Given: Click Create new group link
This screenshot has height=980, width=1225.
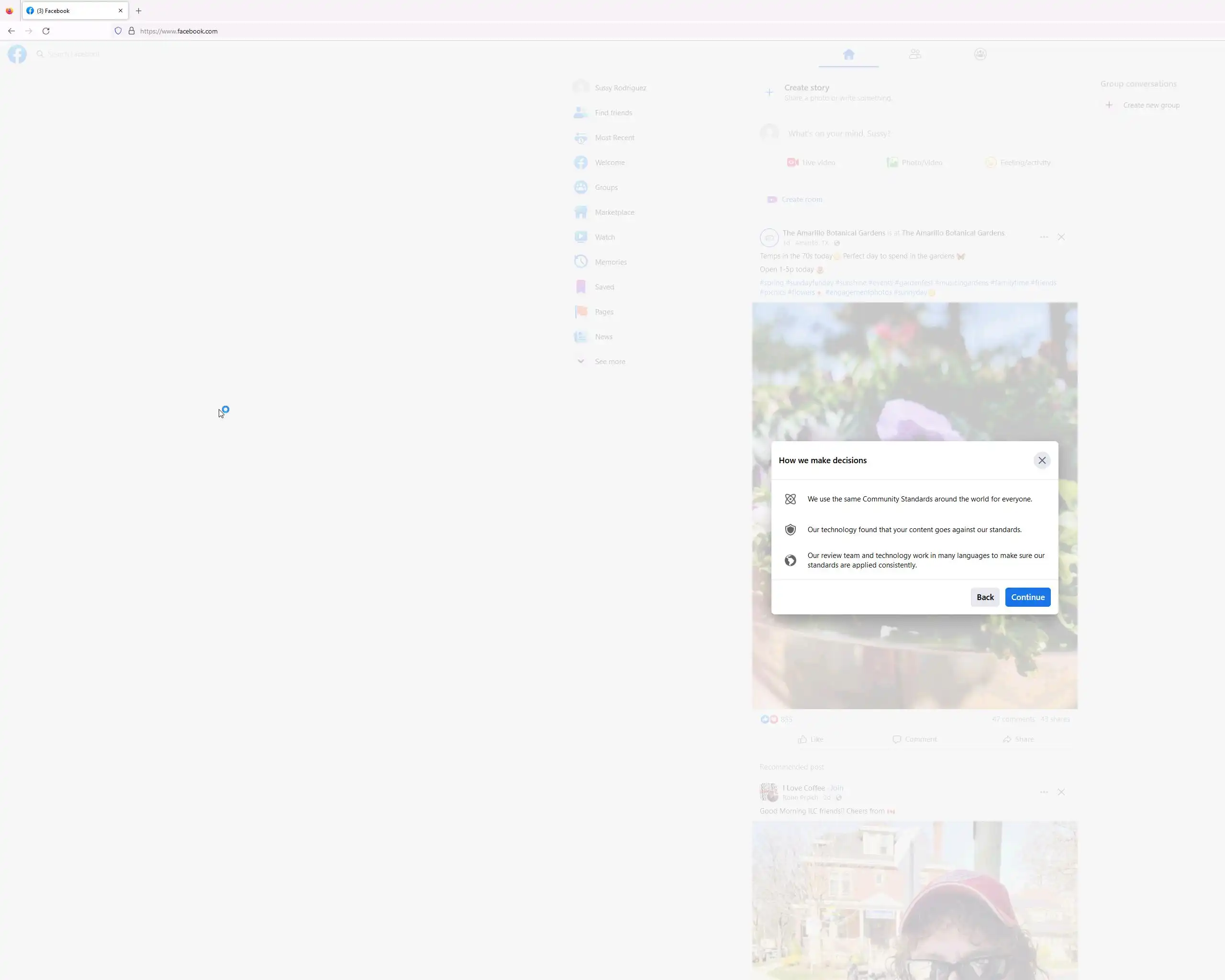Looking at the screenshot, I should pos(1150,105).
